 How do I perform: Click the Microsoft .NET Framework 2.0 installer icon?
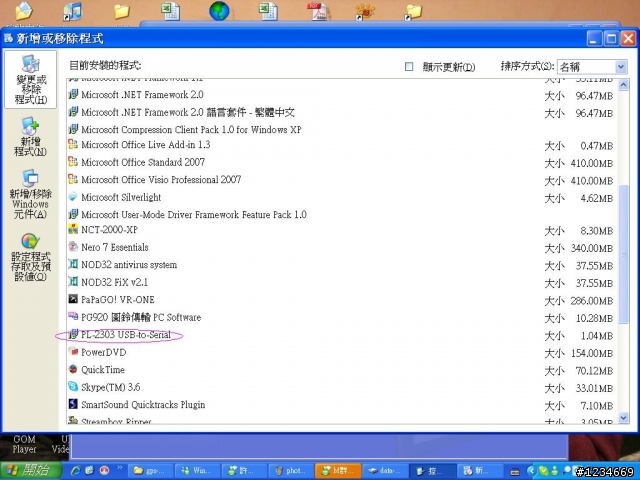(x=73, y=95)
